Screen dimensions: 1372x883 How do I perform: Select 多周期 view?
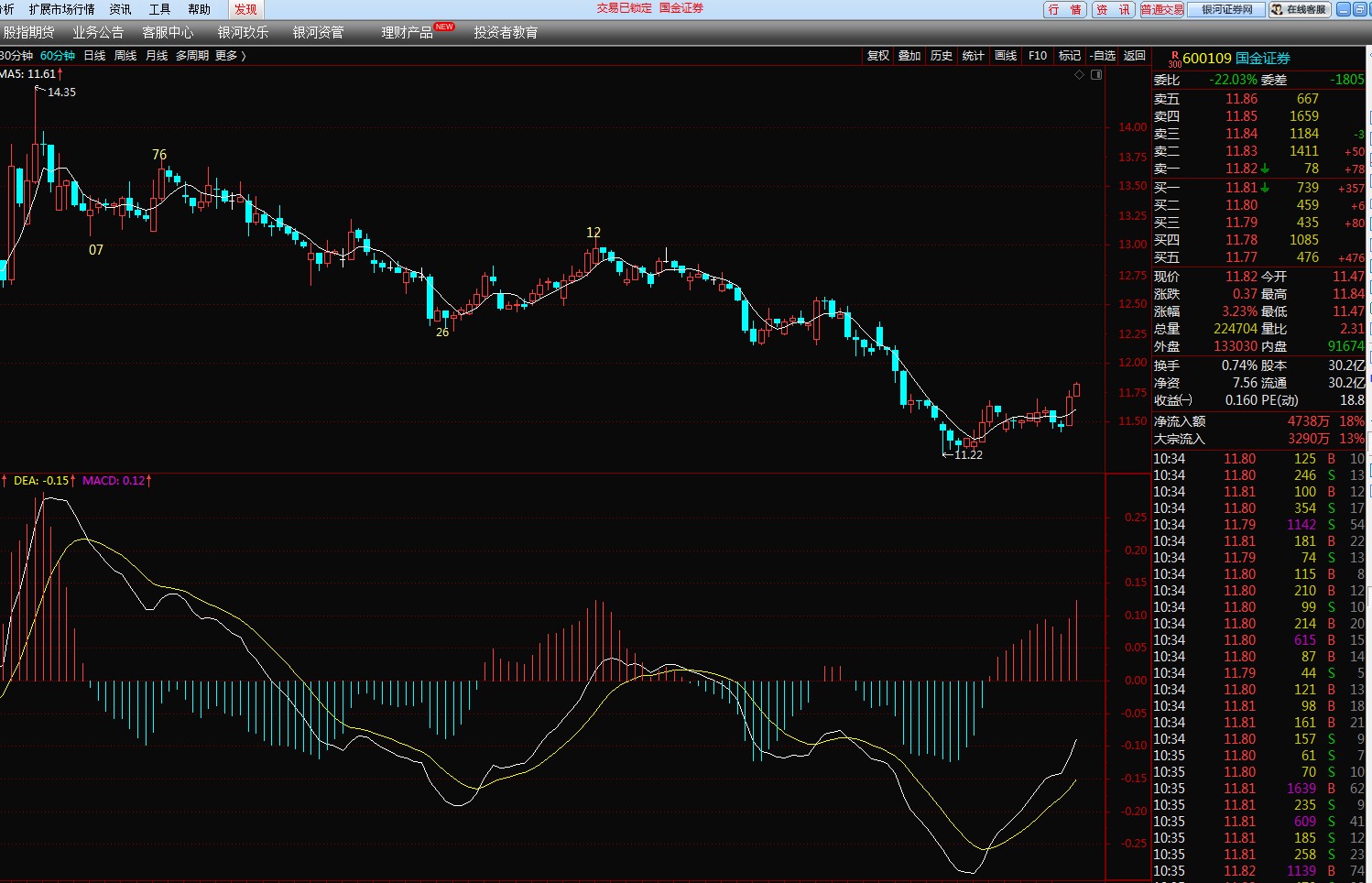192,56
